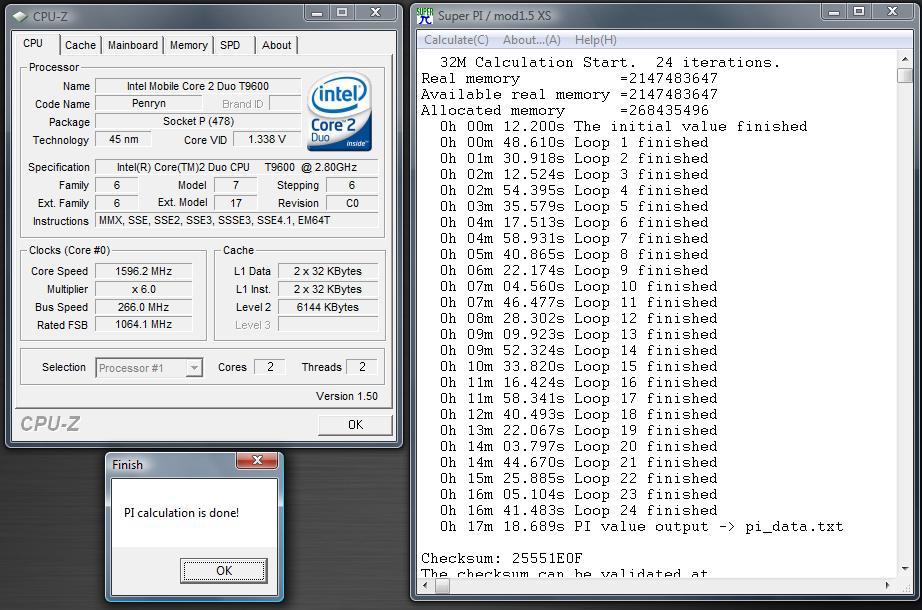Screen dimensions: 922x610
Task: Click the Super PI horizontal scrollbar thumb
Action: click(x=442, y=586)
